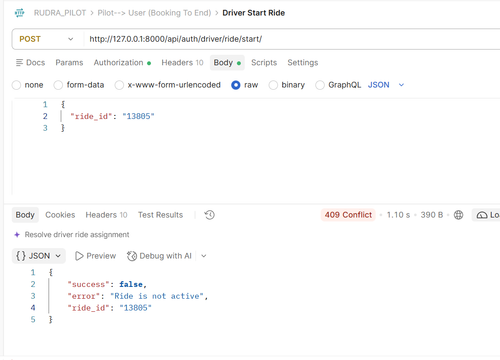Image resolution: width=500 pixels, height=360 pixels.
Task: Open the raw JSON language dropdown
Action: point(386,85)
